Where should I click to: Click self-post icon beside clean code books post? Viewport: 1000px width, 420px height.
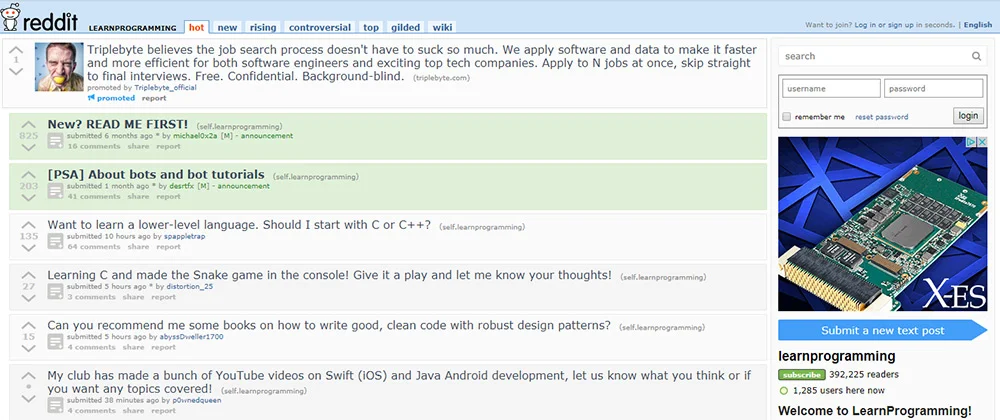point(55,342)
